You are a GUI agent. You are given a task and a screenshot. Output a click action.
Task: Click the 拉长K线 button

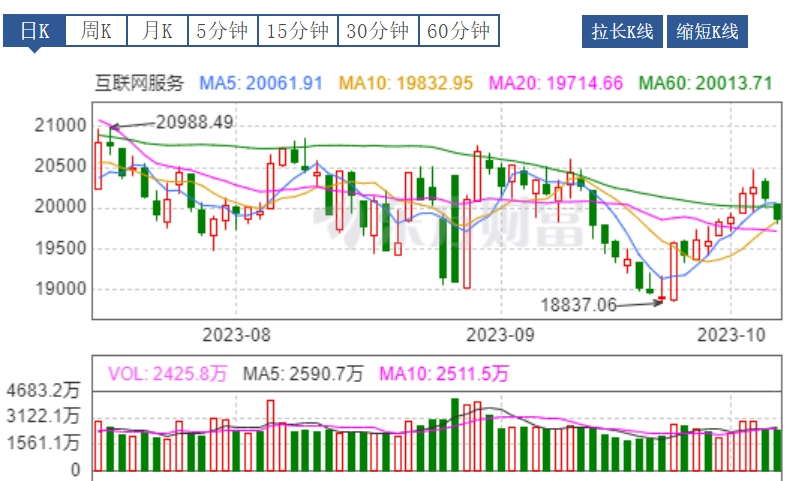click(x=622, y=32)
